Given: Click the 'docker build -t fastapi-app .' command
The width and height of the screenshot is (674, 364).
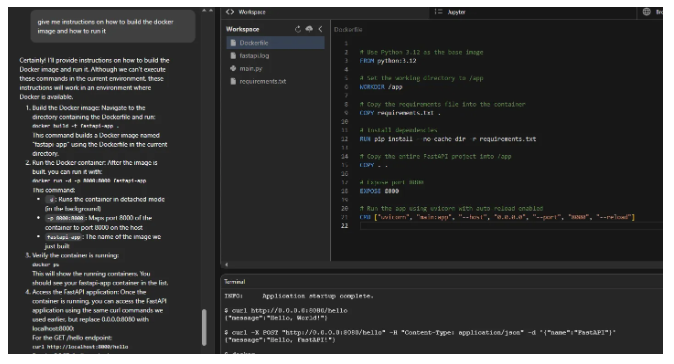Looking at the screenshot, I should click(x=76, y=126).
